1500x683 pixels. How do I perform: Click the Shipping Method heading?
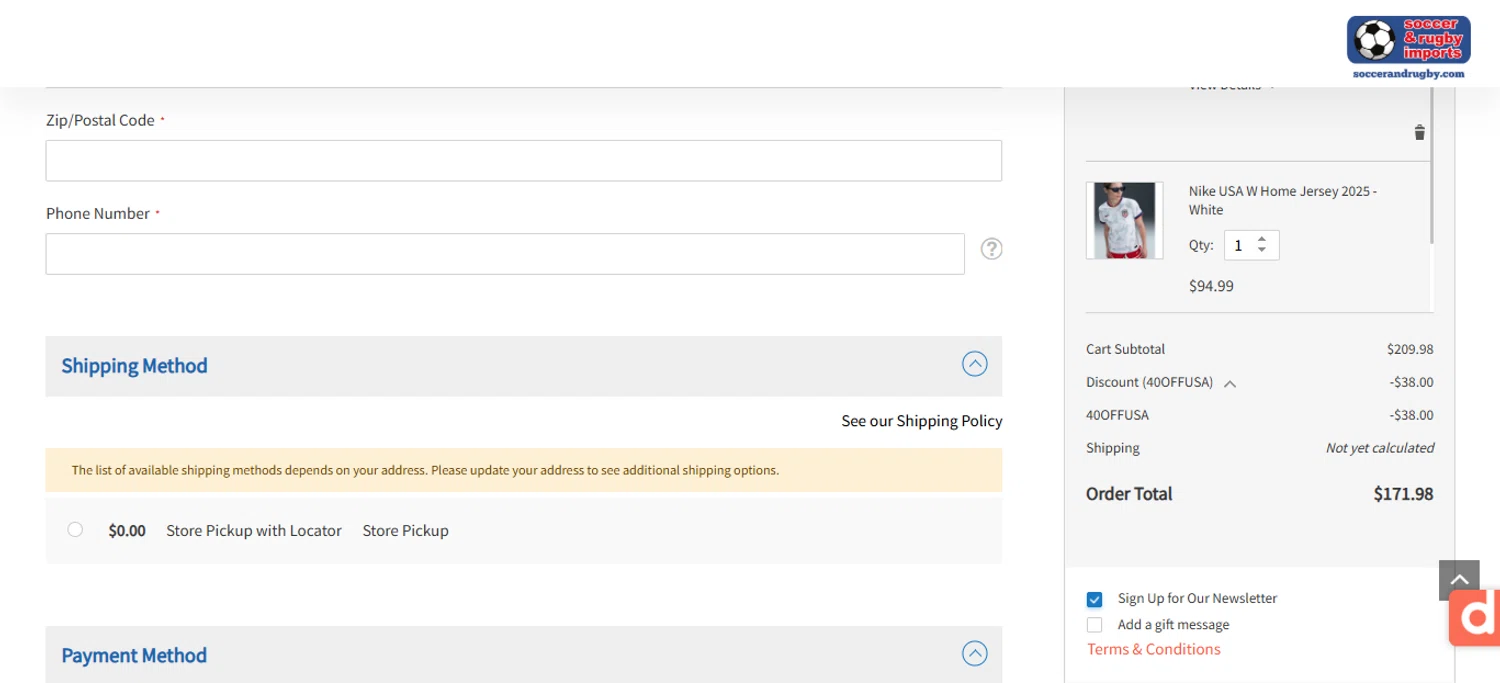(x=135, y=366)
